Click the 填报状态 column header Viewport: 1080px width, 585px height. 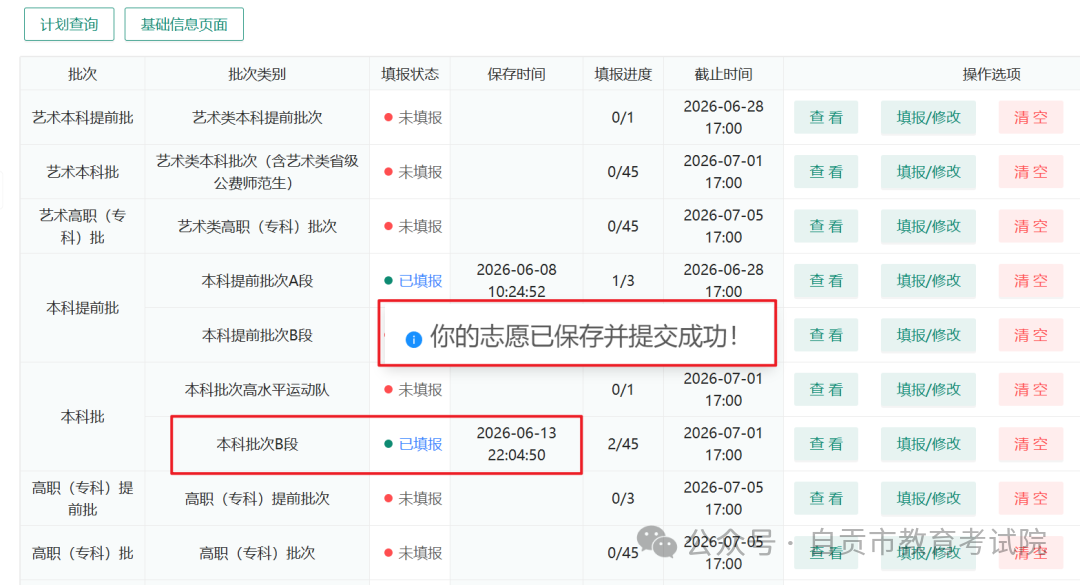(410, 74)
